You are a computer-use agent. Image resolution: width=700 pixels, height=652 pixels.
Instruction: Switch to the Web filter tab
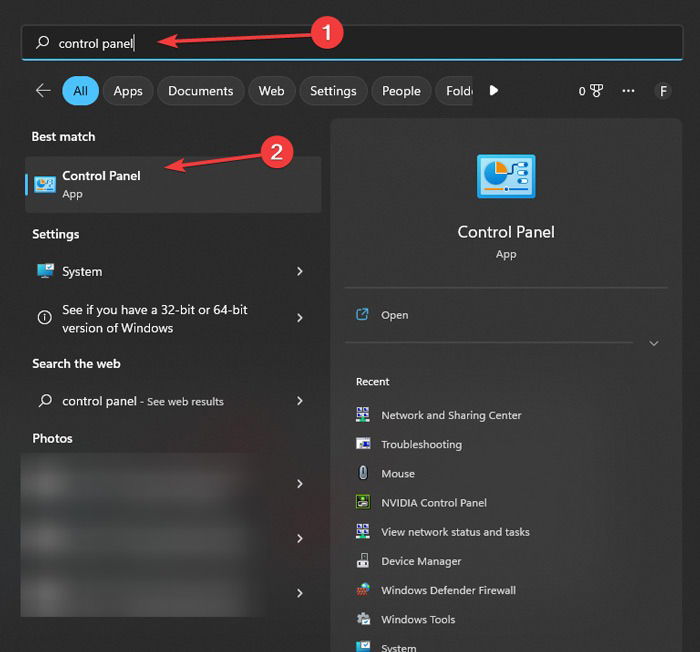point(271,91)
